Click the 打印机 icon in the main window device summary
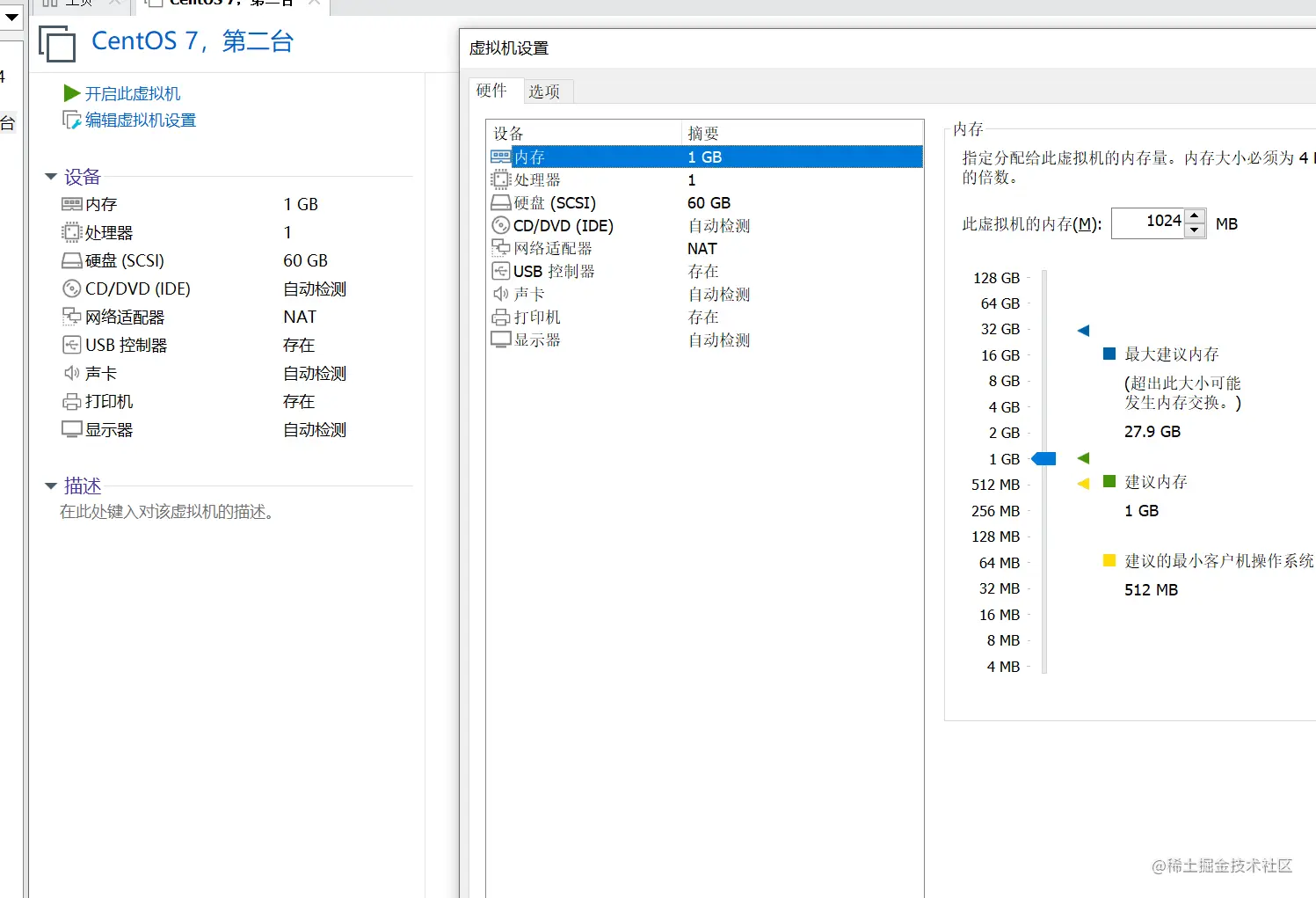This screenshot has width=1316, height=898. (71, 402)
